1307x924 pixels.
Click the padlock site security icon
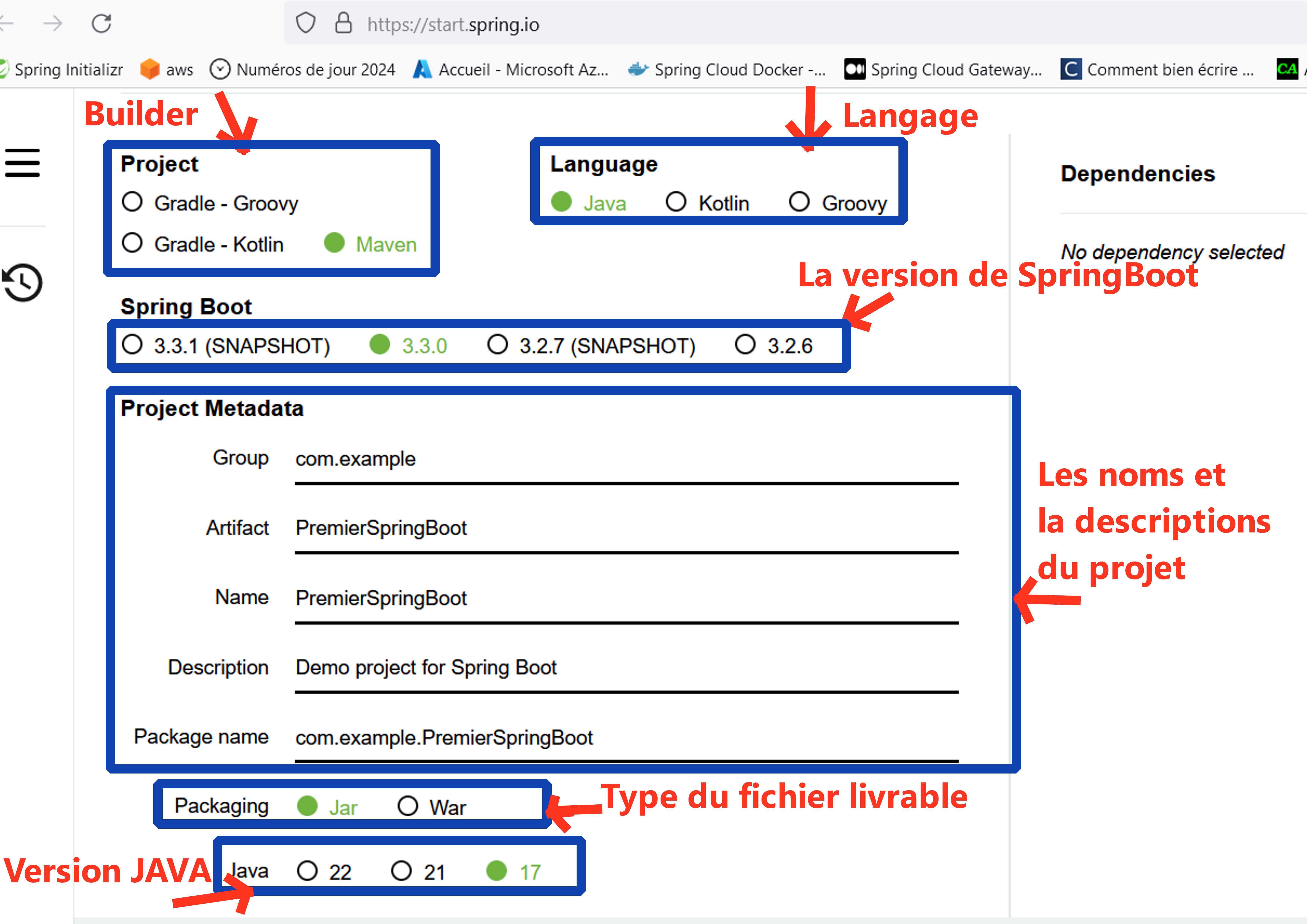pos(343,23)
